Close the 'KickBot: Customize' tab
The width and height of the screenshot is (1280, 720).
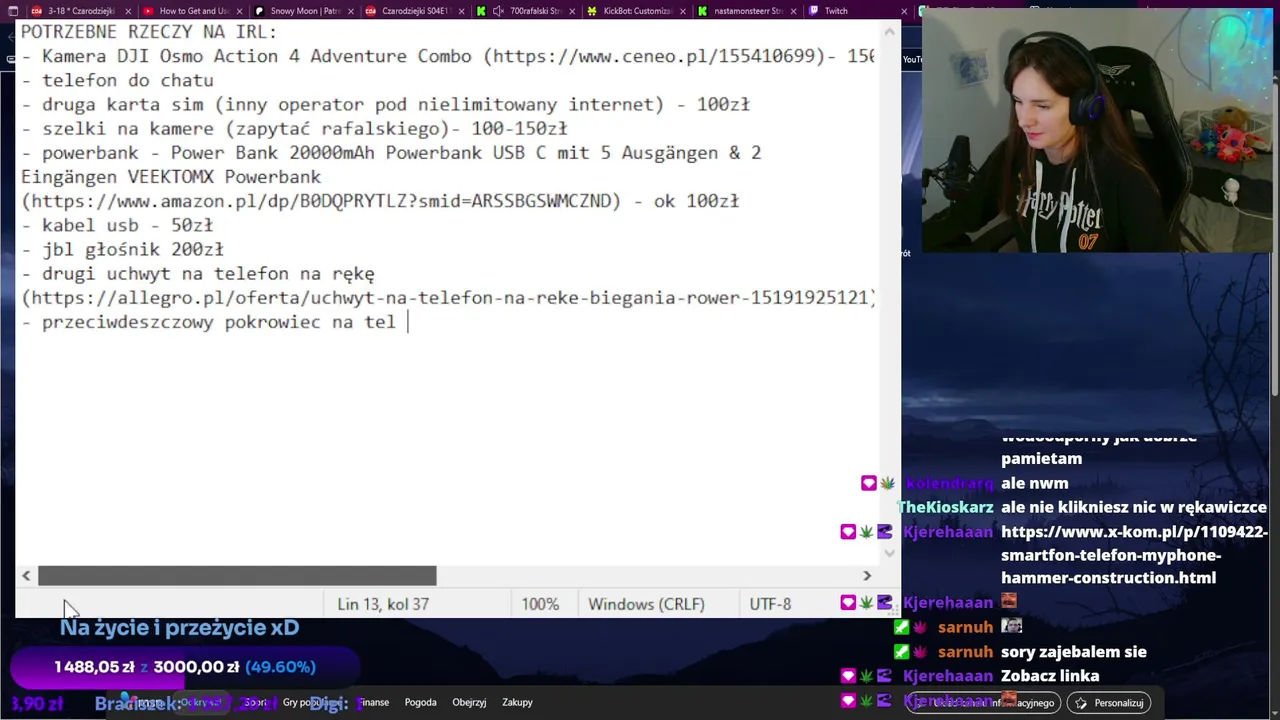tap(683, 11)
